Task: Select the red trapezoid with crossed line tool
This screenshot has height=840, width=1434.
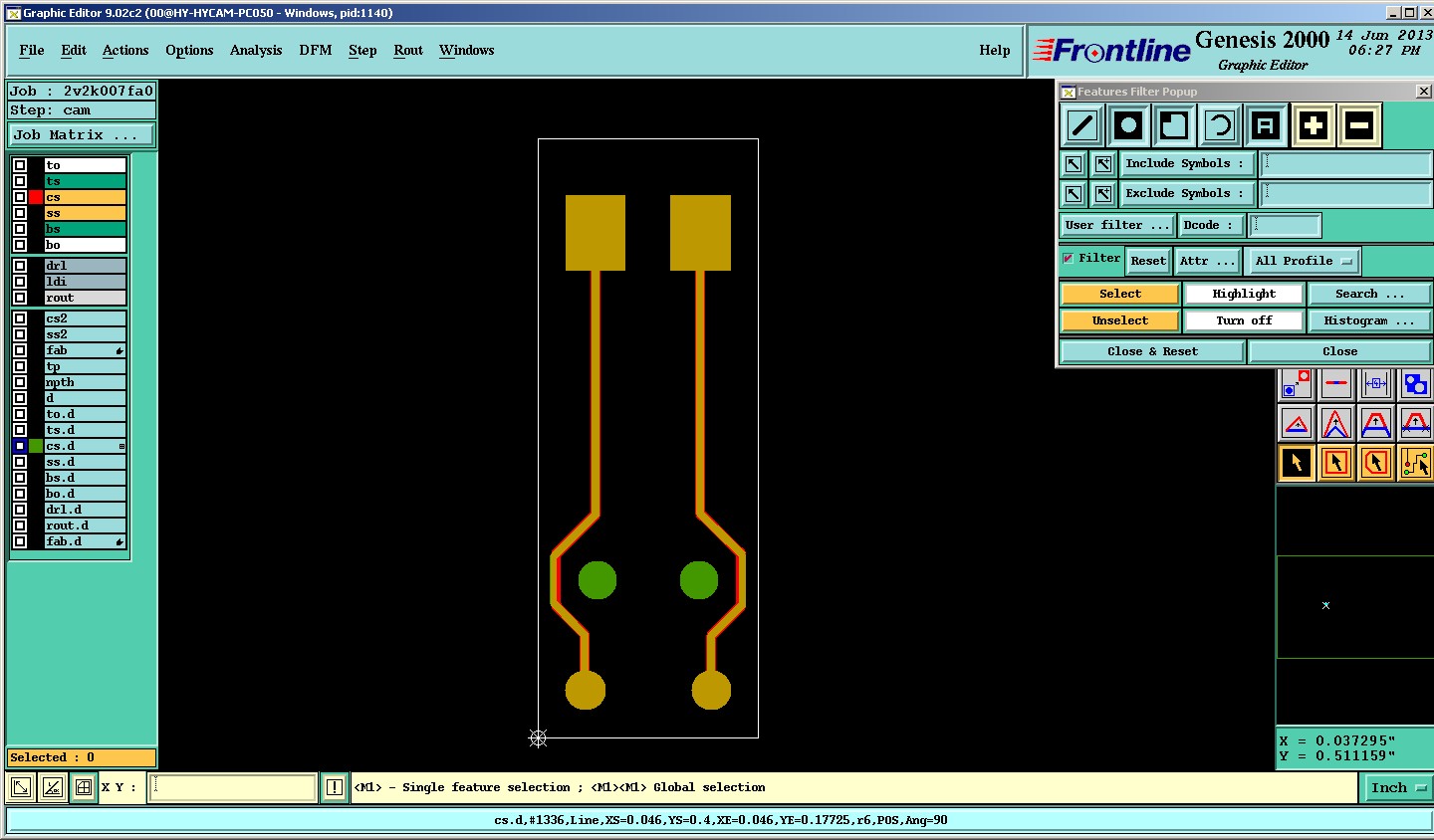Action: tap(1415, 423)
